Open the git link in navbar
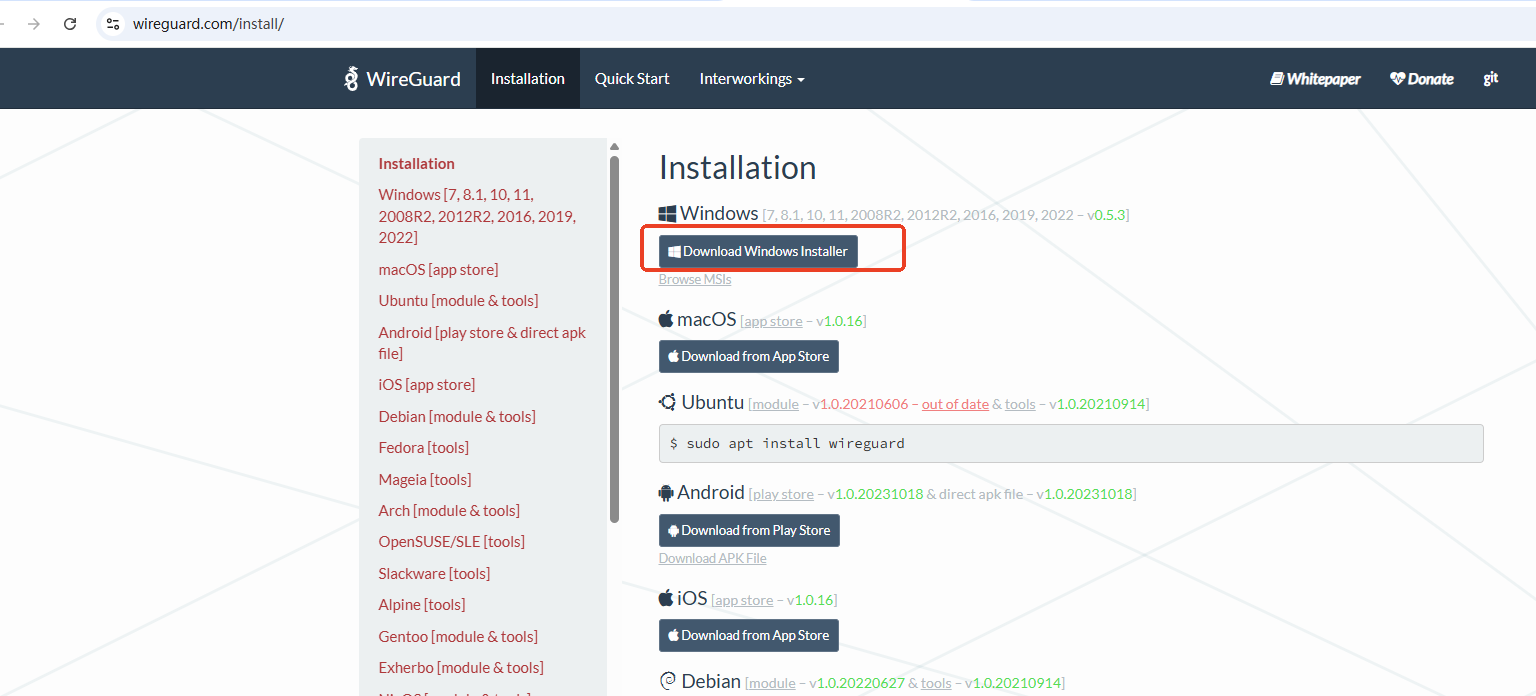Image resolution: width=1536 pixels, height=696 pixels. [1491, 79]
